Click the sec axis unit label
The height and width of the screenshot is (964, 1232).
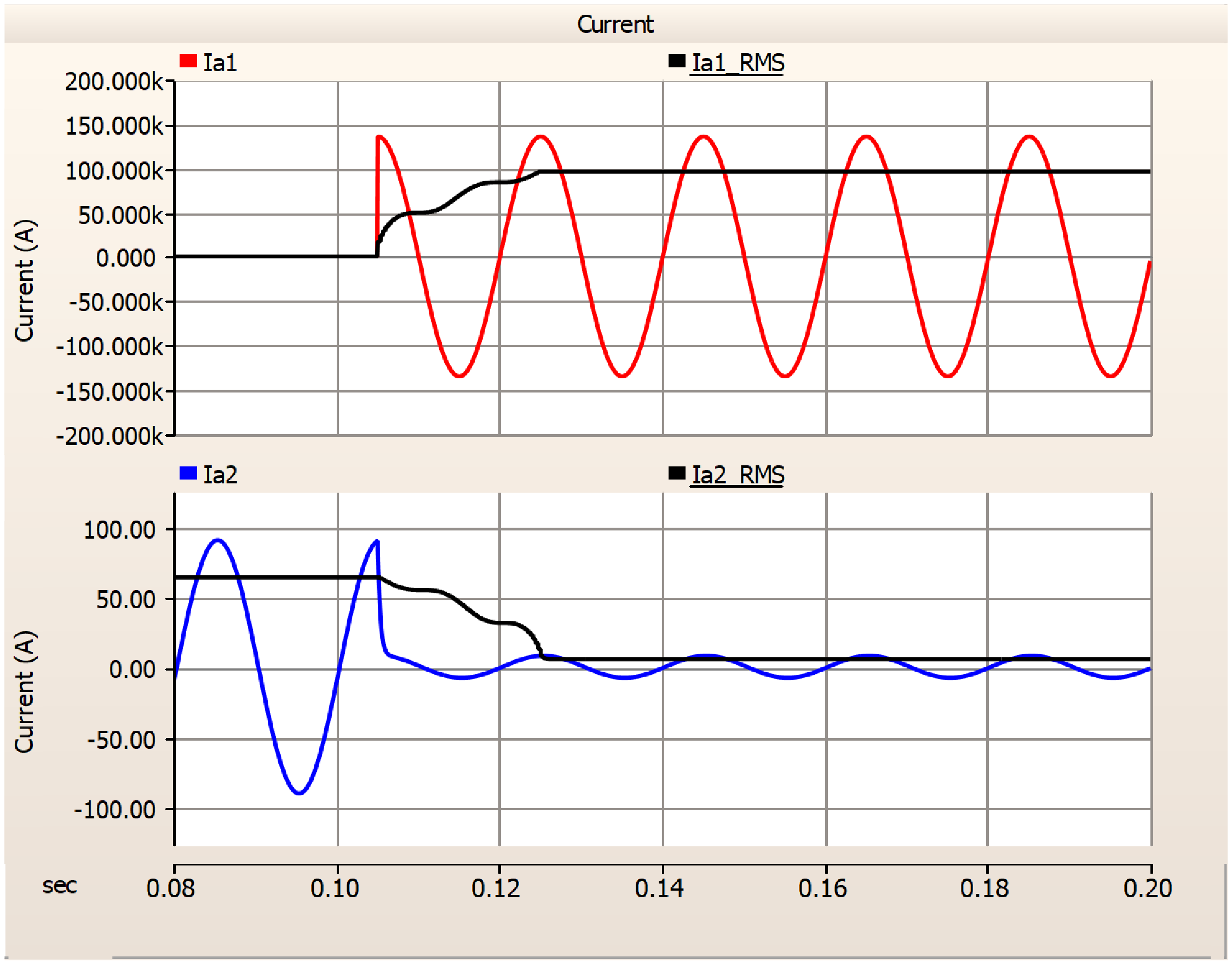point(60,886)
